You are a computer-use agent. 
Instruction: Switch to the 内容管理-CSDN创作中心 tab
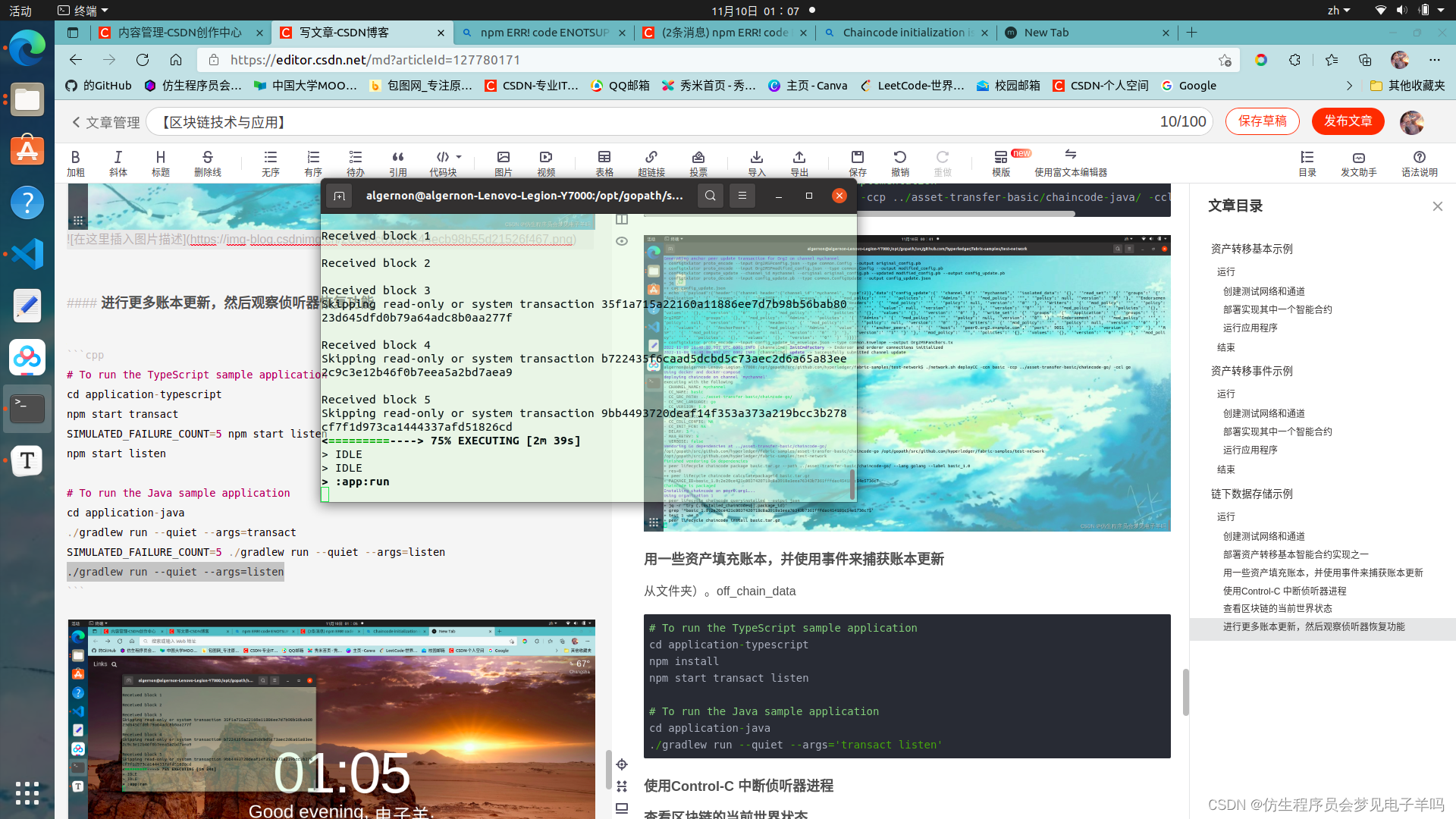(179, 33)
